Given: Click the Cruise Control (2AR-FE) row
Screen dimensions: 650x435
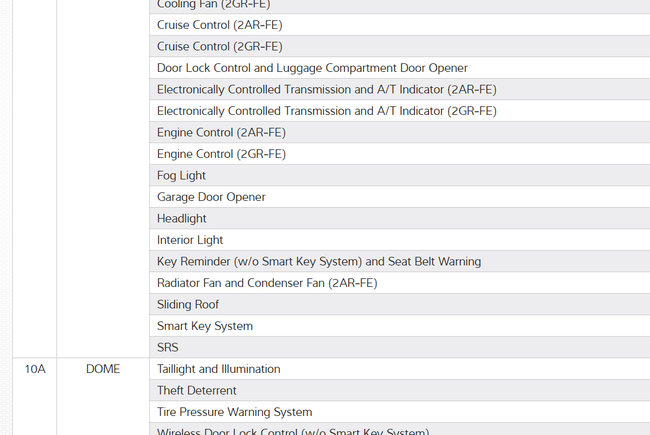Looking at the screenshot, I should [219, 25].
